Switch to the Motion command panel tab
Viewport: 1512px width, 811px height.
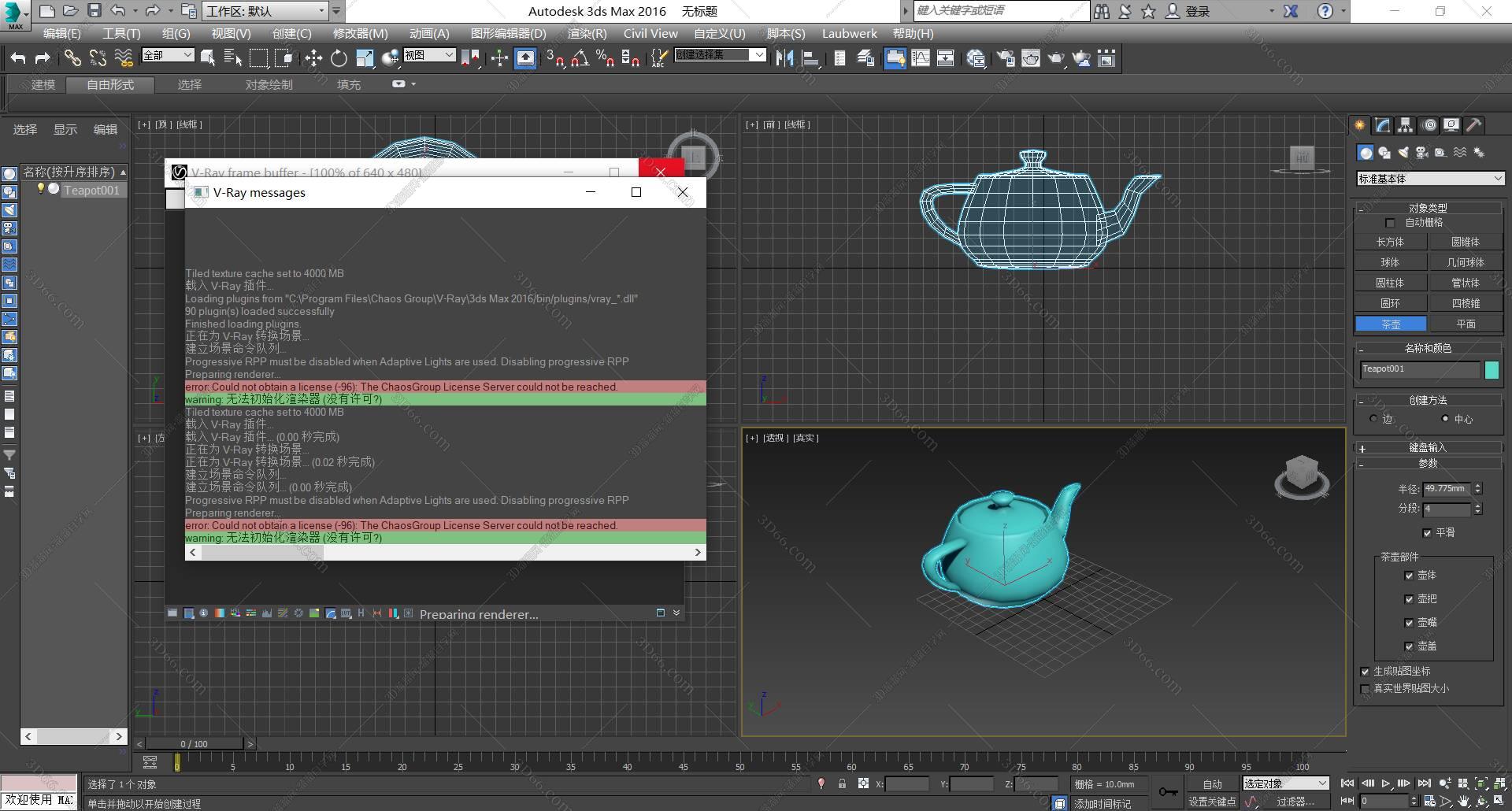coord(1429,125)
